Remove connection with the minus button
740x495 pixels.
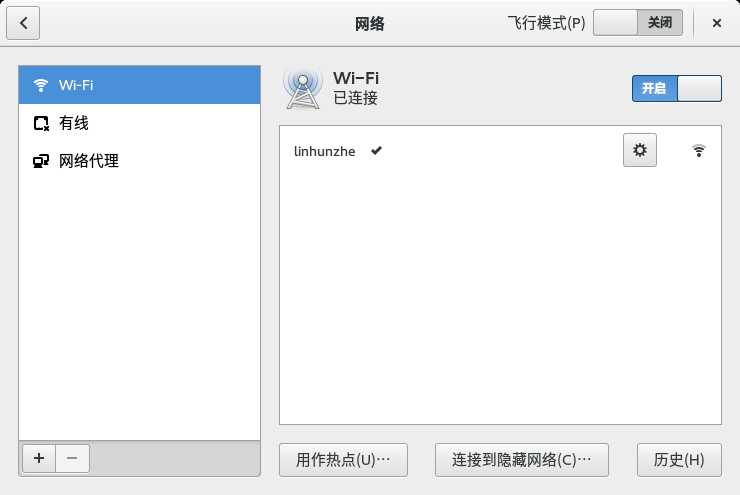pos(72,458)
